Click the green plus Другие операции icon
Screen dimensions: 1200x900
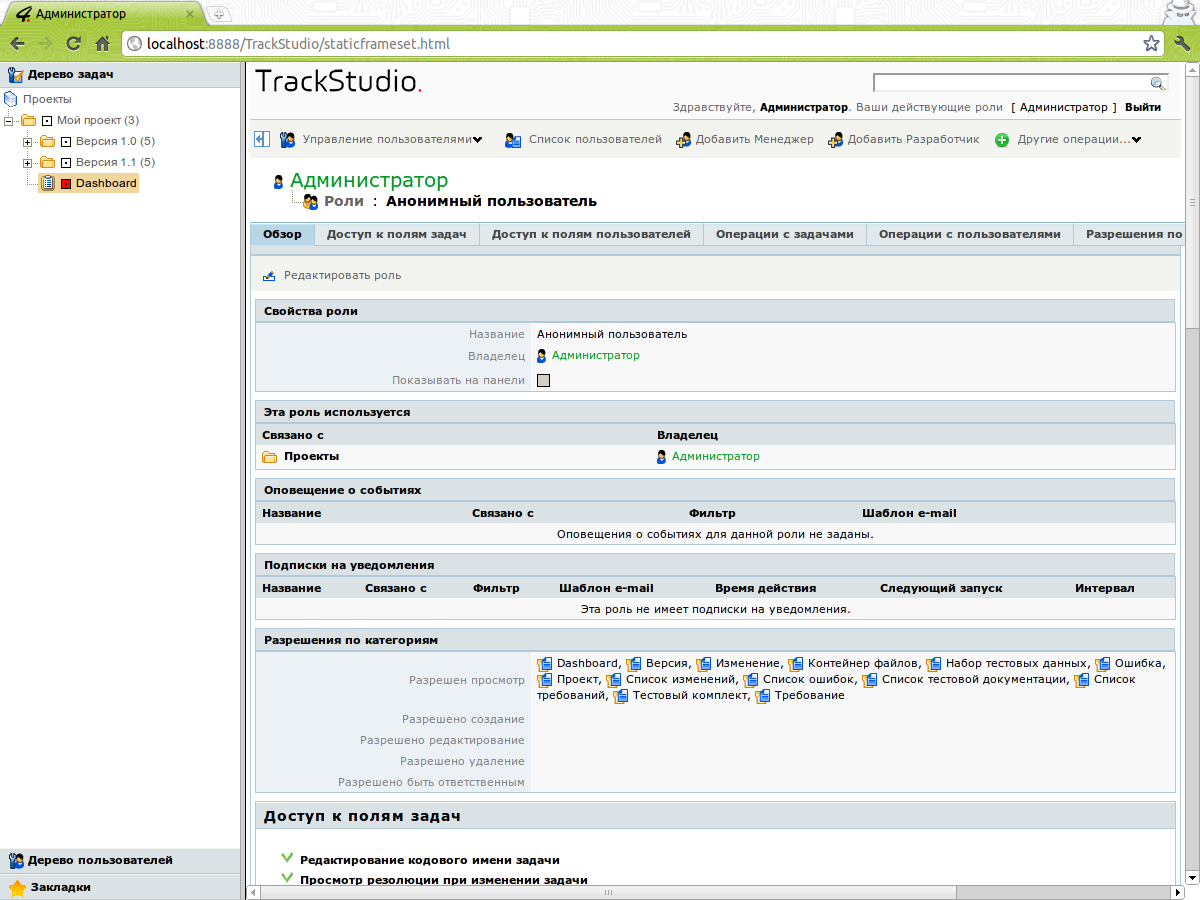[1002, 140]
